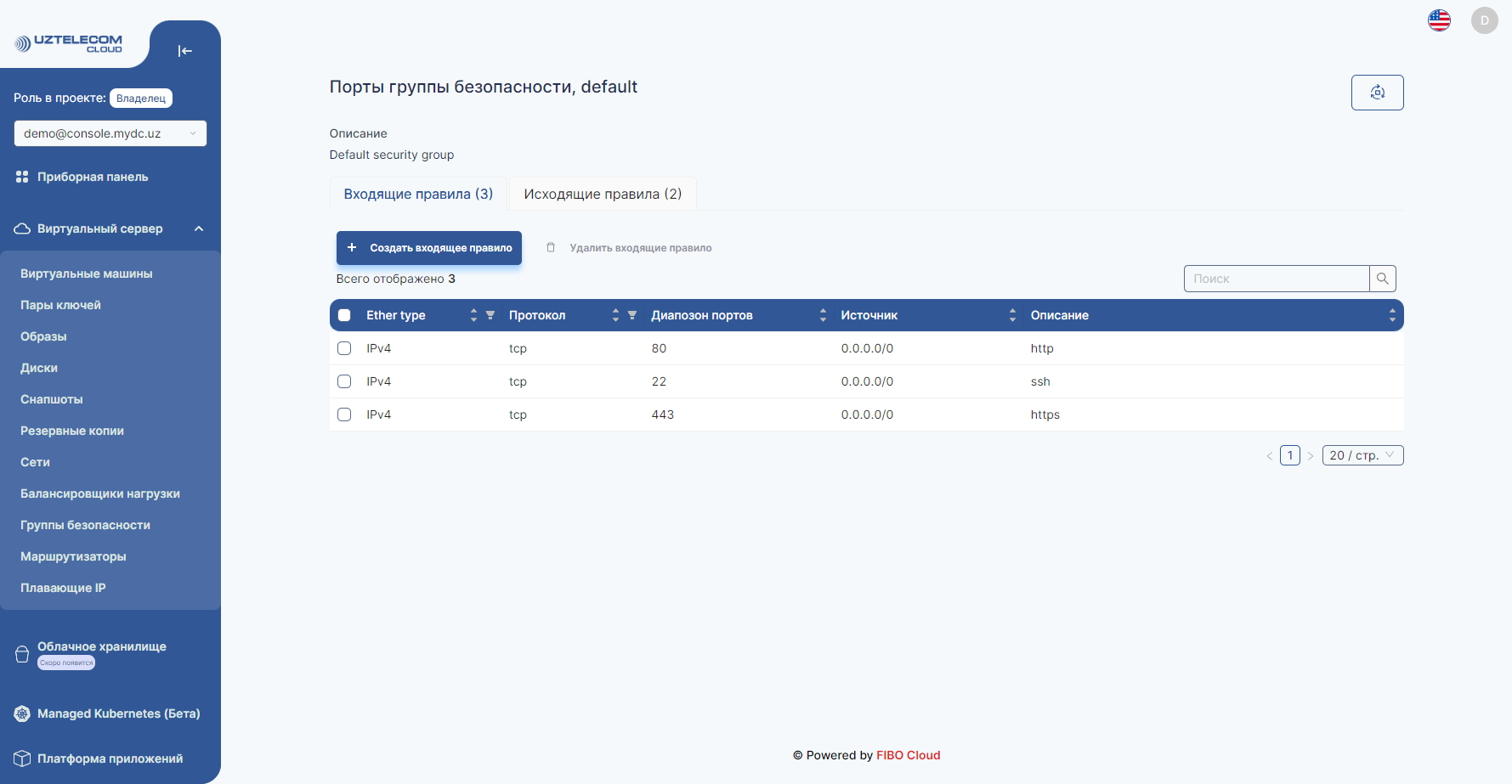The height and width of the screenshot is (784, 1512).
Task: Open the demo@console.mydc.uz project dropdown
Action: click(110, 133)
